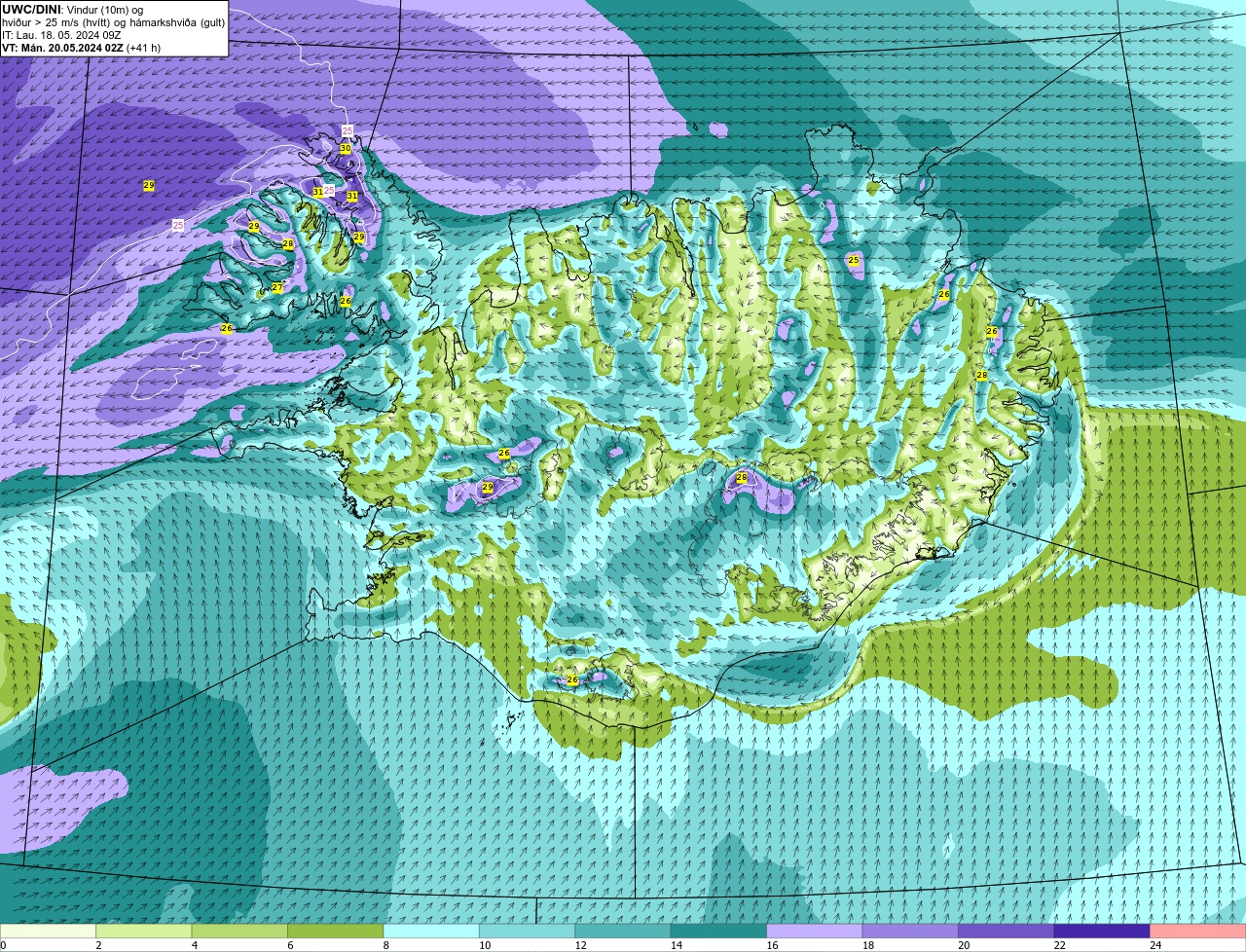Click the 18–20 m/s legend color segment
The width and height of the screenshot is (1246, 952).
tap(910, 931)
